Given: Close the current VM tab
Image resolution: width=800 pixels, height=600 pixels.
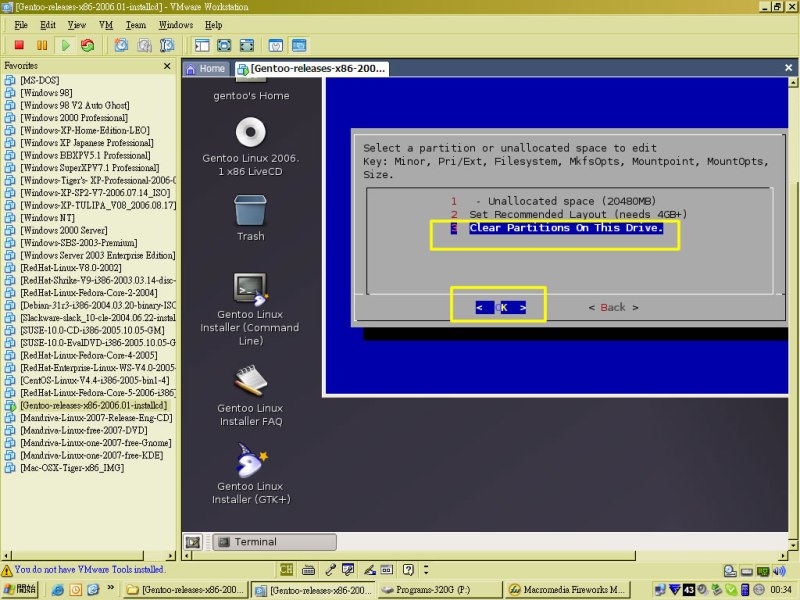Looking at the screenshot, I should [788, 67].
